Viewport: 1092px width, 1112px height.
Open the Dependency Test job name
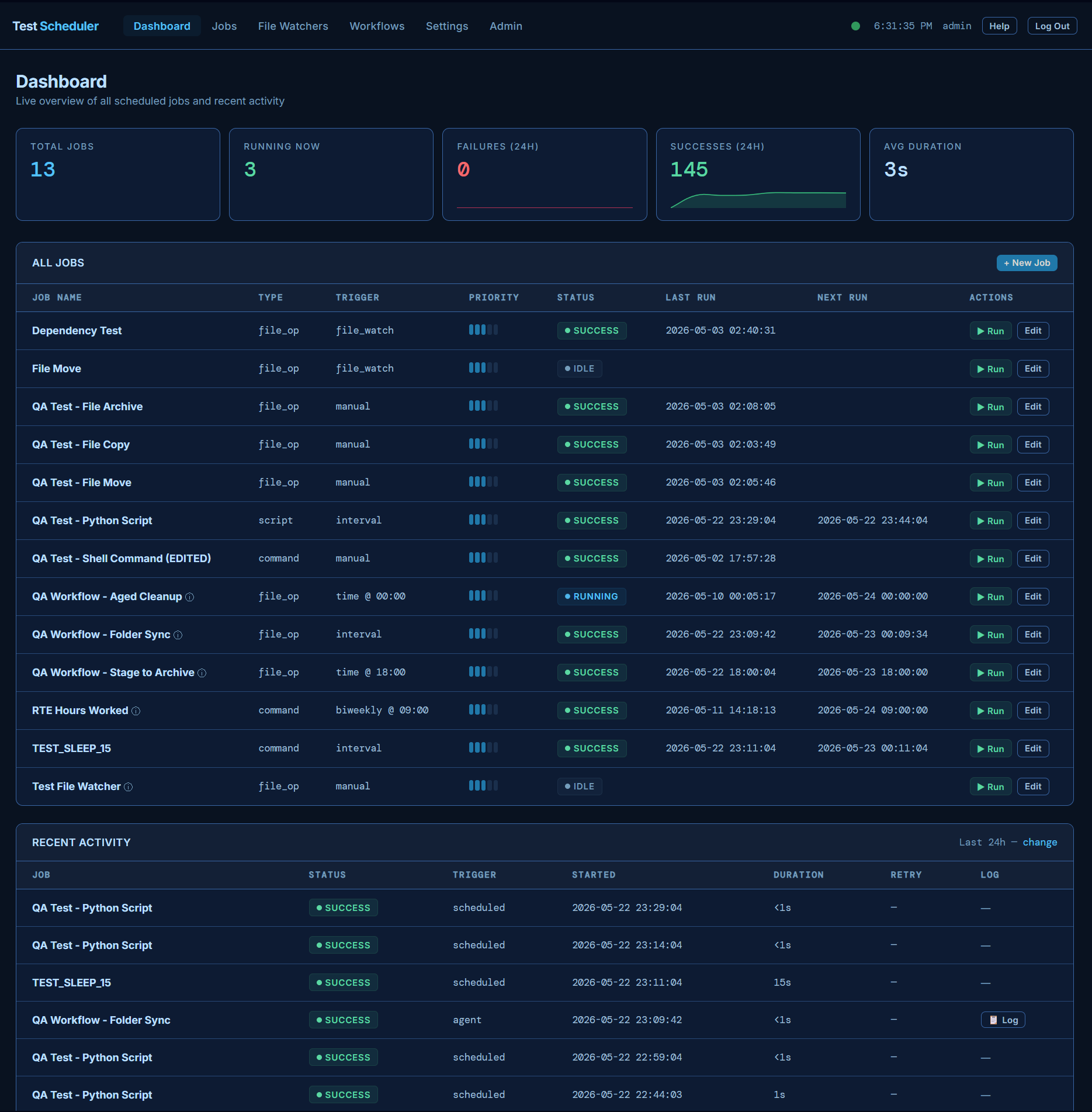(77, 331)
